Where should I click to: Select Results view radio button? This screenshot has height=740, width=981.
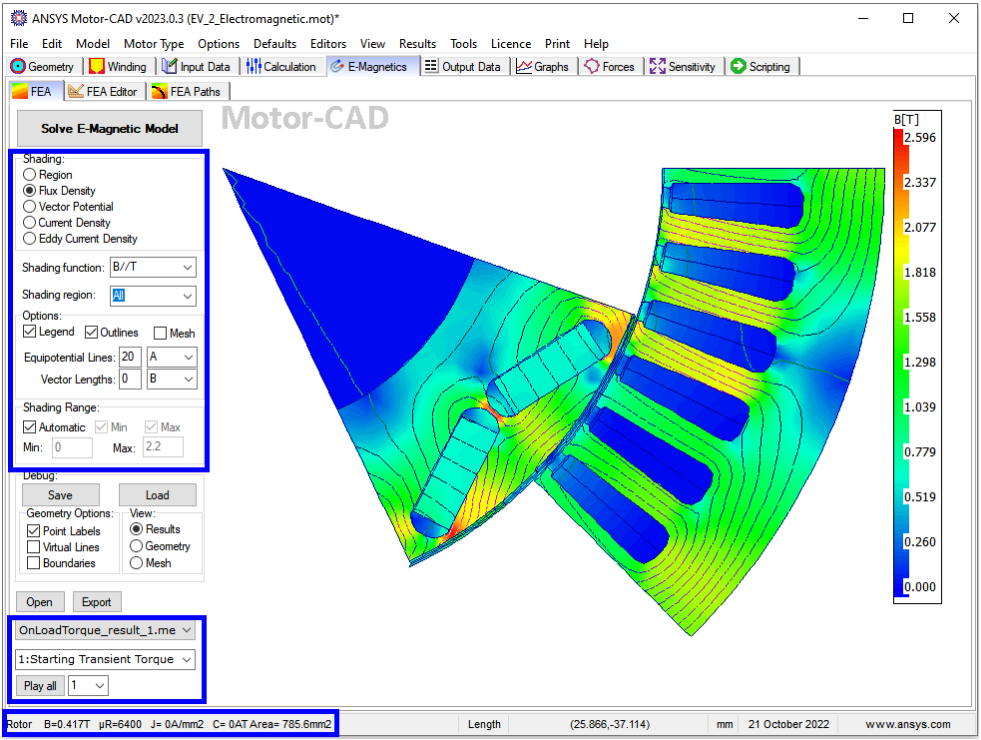coord(136,529)
